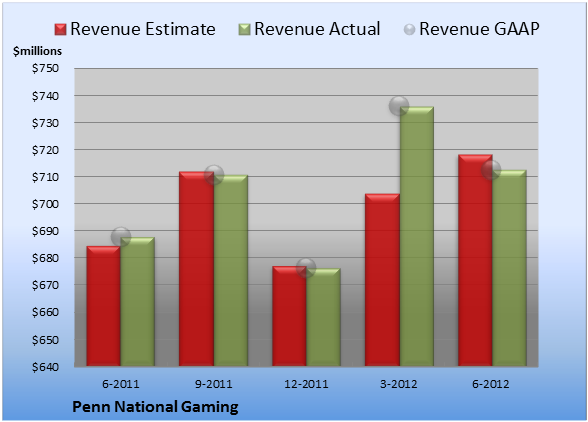Select the red estimate bar for 12-2011
This screenshot has height=422, width=588.
pyautogui.click(x=289, y=316)
